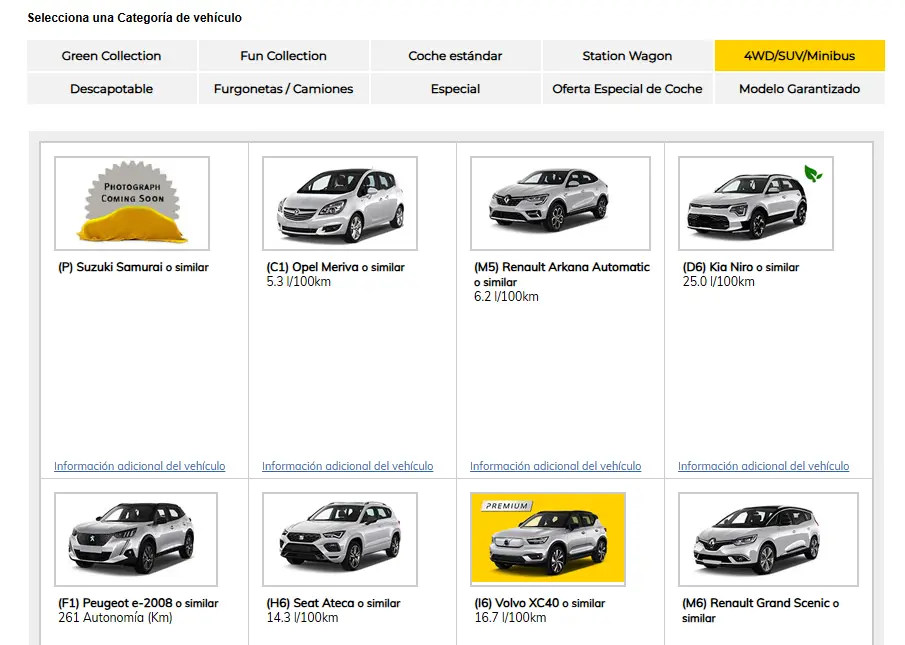The width and height of the screenshot is (905, 645).
Task: Click the Renault Grand Scenic image
Action: [768, 539]
